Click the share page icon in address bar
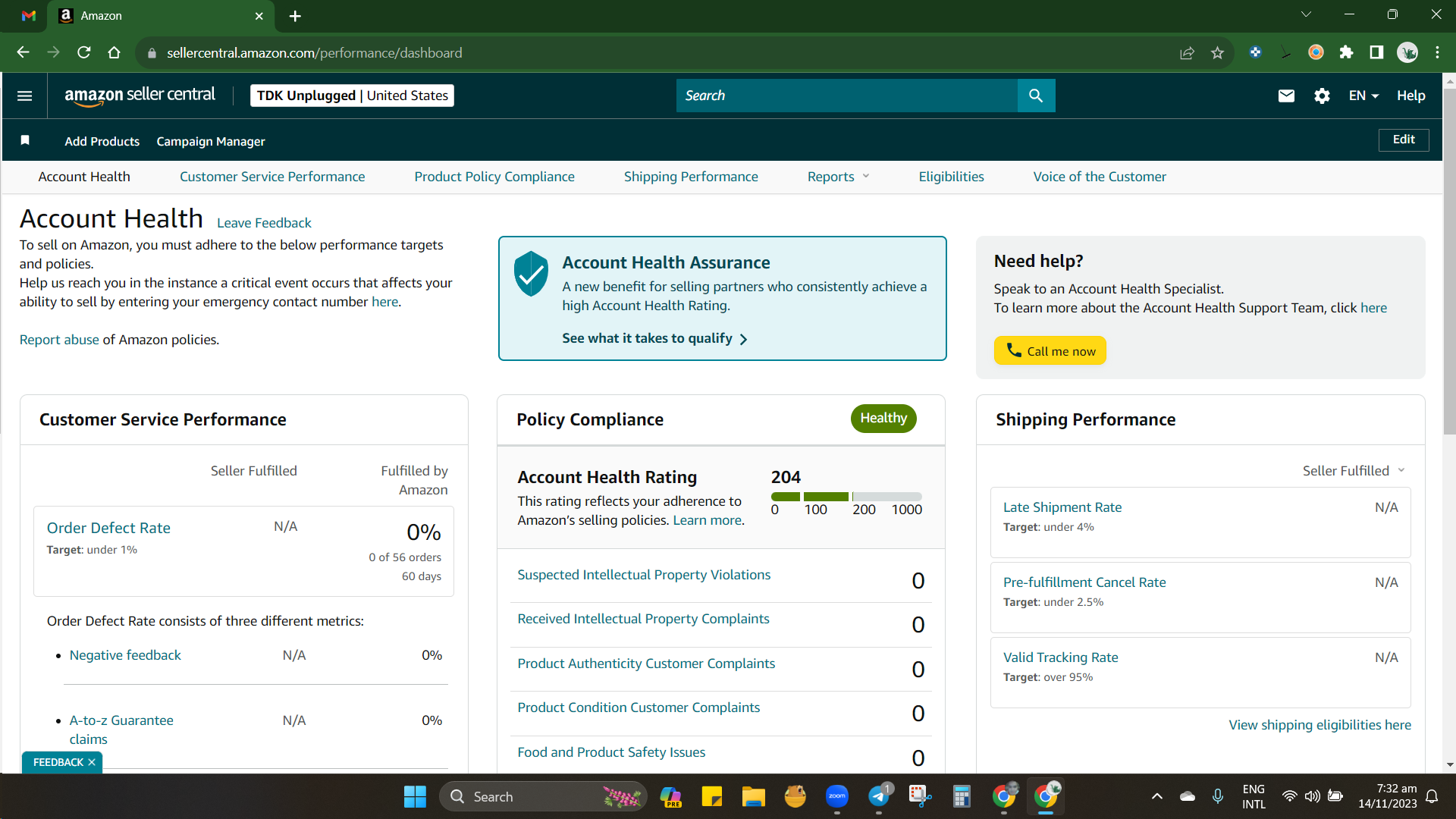This screenshot has width=1456, height=819. pos(1187,52)
